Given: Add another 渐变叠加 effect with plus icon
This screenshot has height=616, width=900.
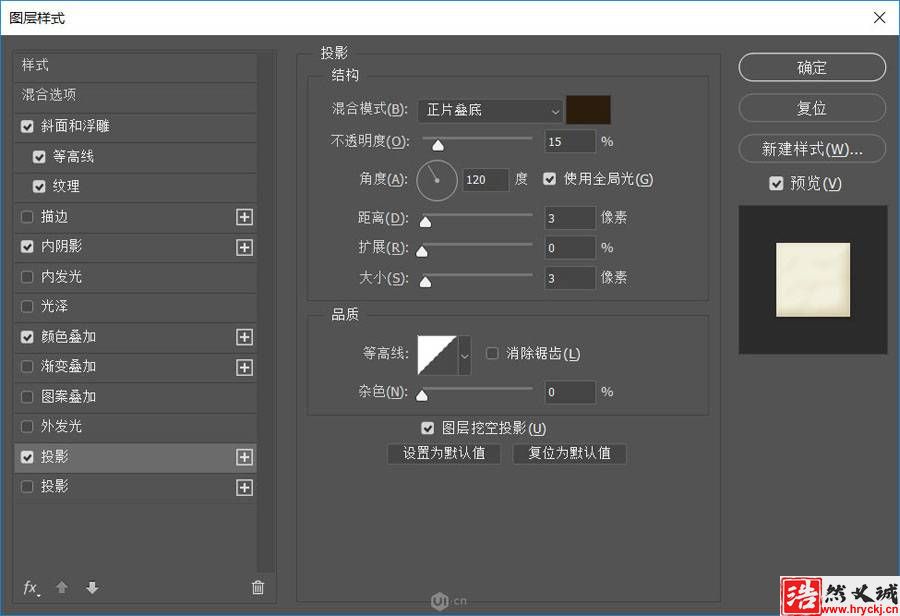Looking at the screenshot, I should 245,367.
